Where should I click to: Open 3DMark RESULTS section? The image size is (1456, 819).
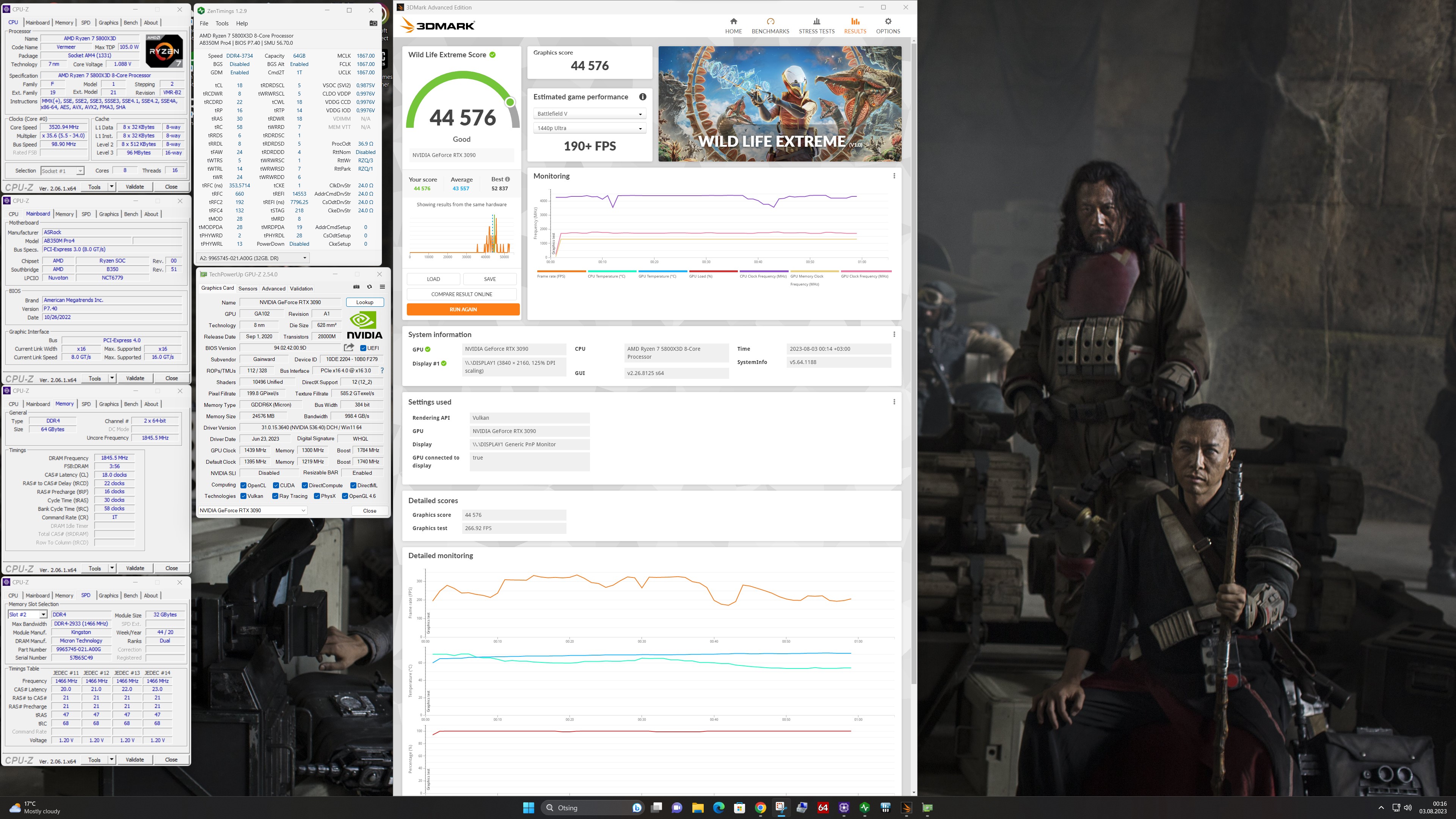(855, 25)
